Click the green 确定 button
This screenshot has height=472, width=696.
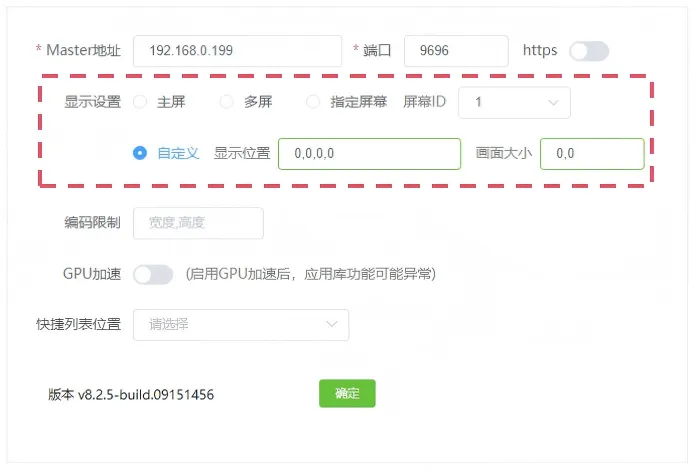[347, 393]
